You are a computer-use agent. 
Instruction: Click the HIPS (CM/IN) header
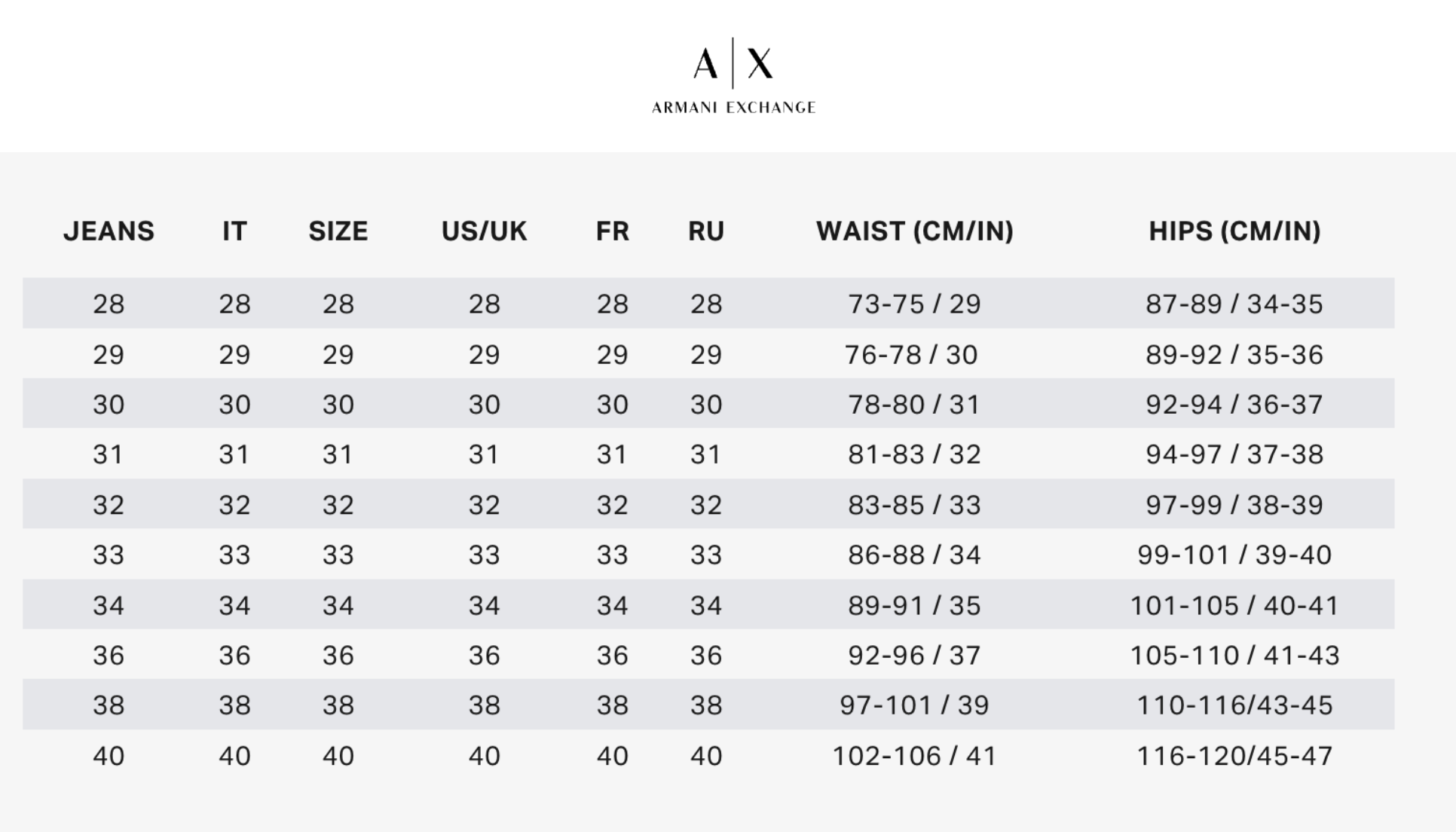pos(1234,231)
